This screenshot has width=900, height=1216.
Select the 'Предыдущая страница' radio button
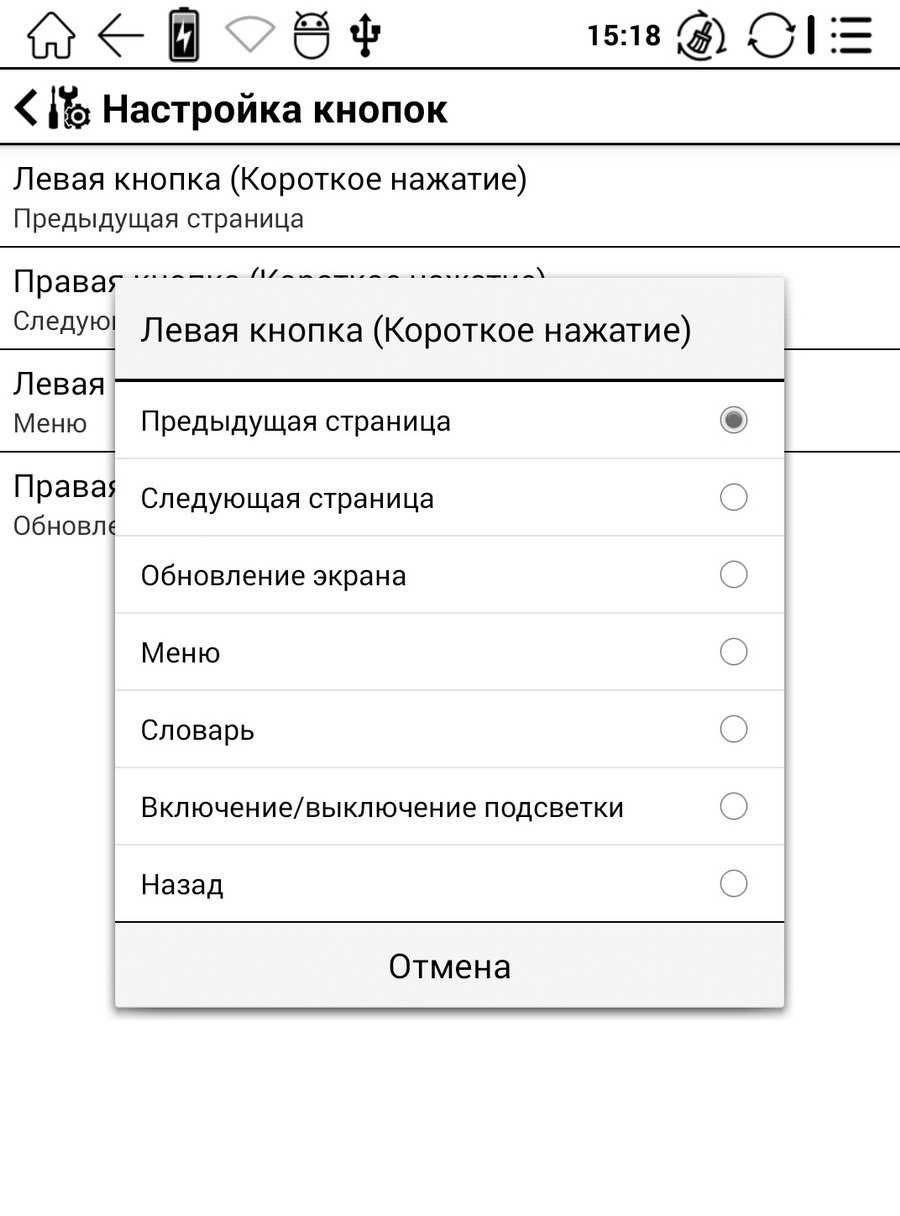(x=733, y=420)
